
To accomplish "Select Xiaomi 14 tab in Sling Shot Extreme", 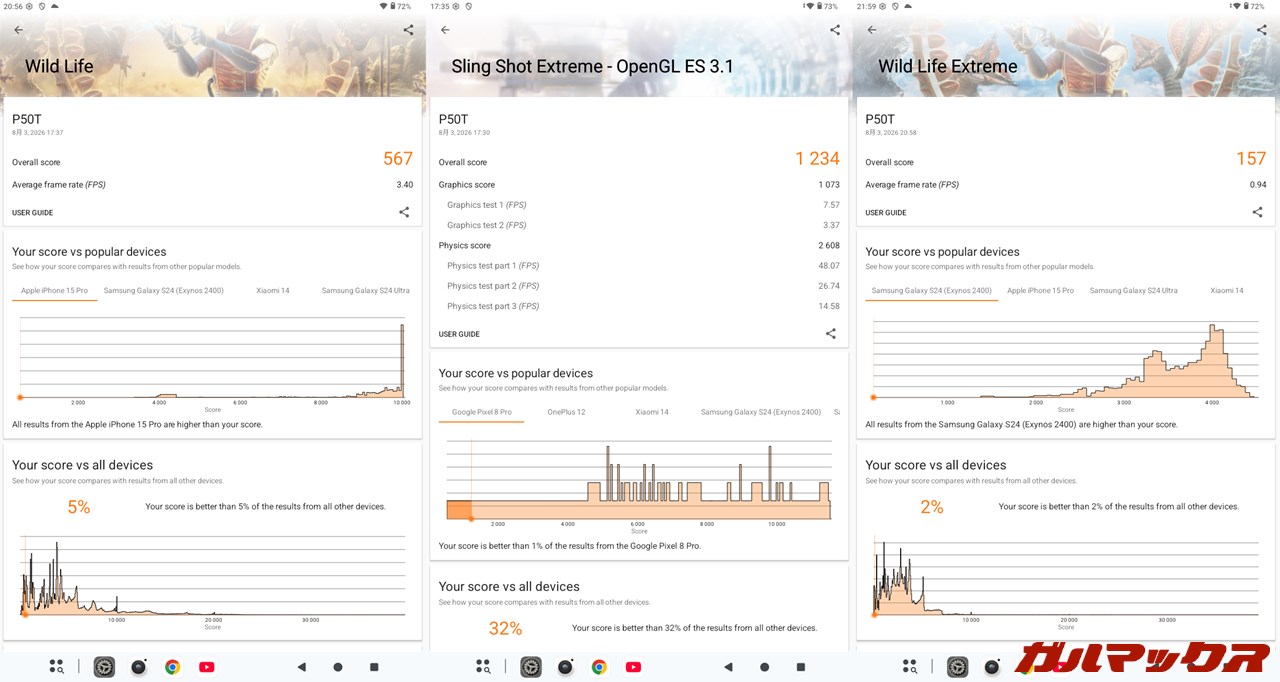I will tap(652, 412).
